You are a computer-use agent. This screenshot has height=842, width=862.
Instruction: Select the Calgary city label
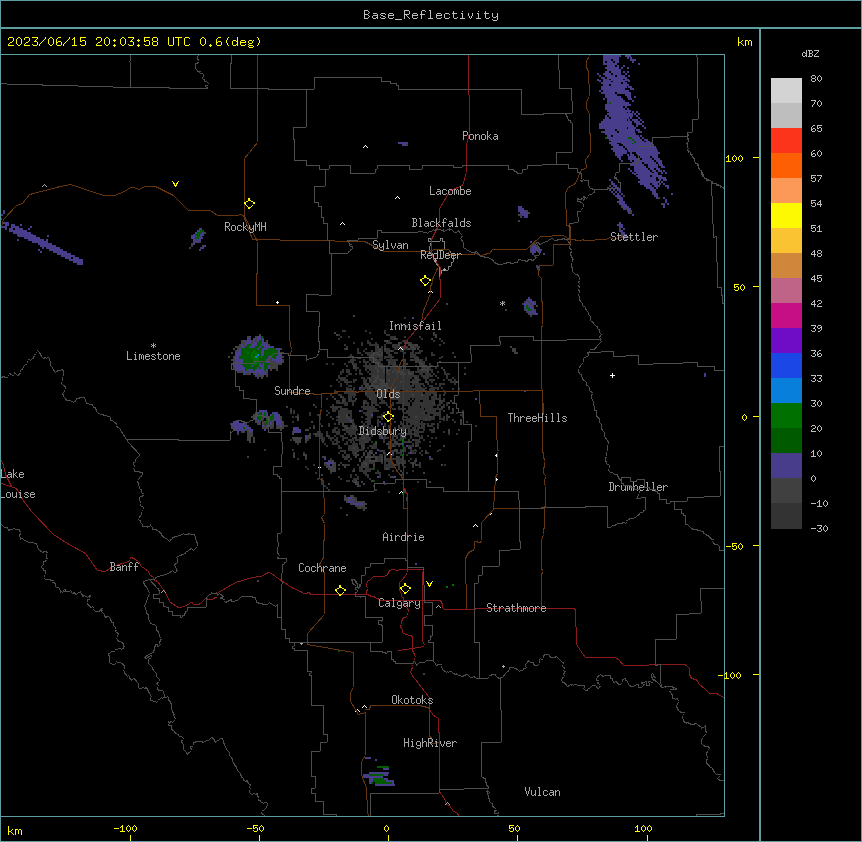tap(399, 603)
